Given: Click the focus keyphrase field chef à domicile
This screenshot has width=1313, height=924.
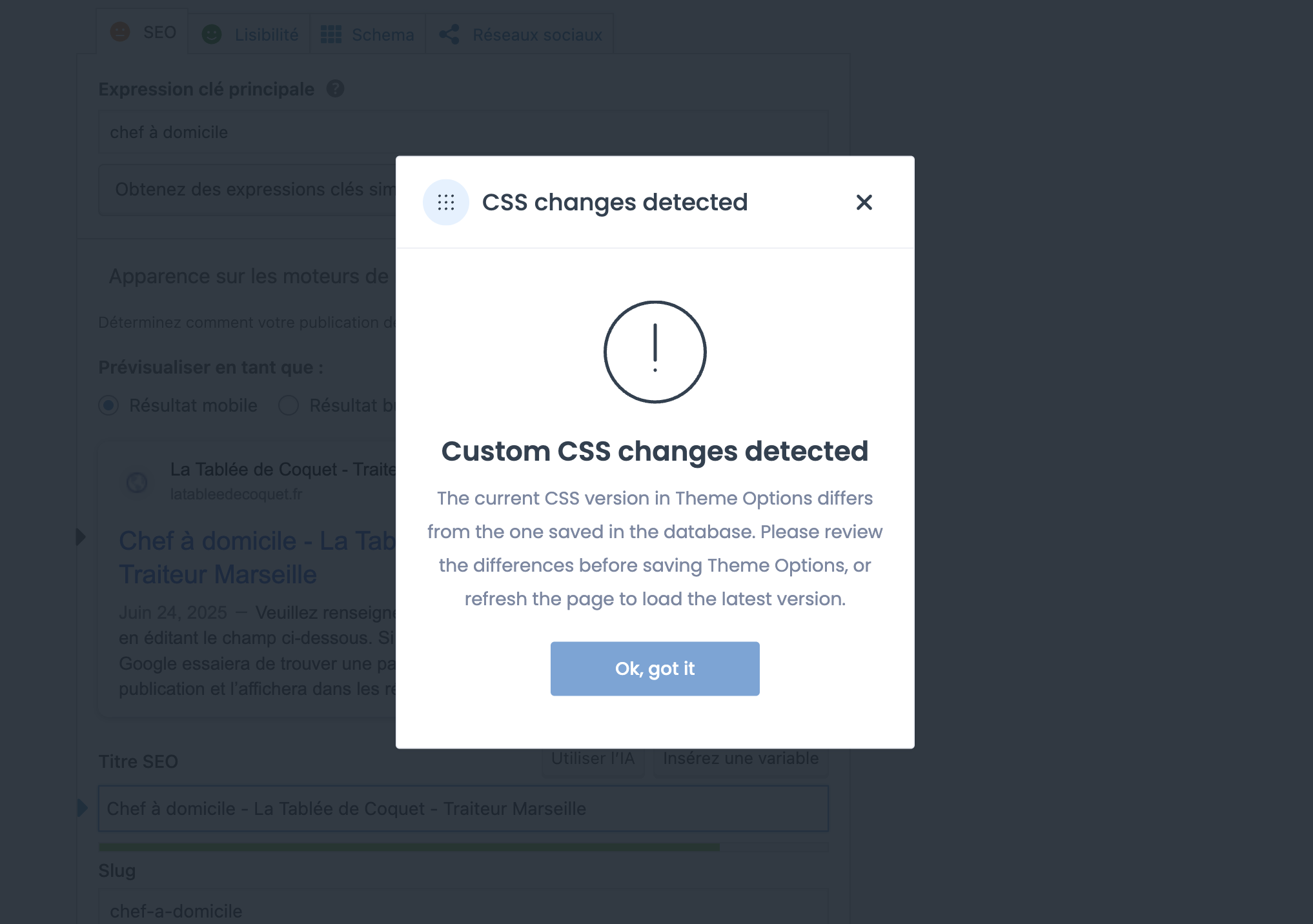Looking at the screenshot, I should (463, 132).
